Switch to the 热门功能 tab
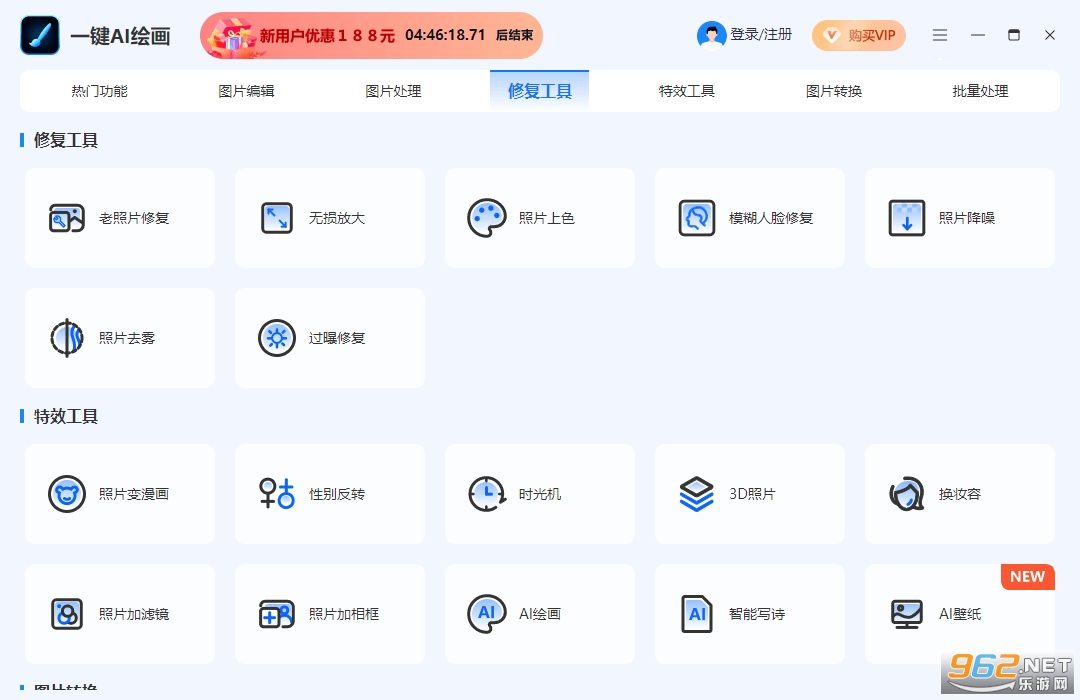This screenshot has height=700, width=1080. point(99,91)
